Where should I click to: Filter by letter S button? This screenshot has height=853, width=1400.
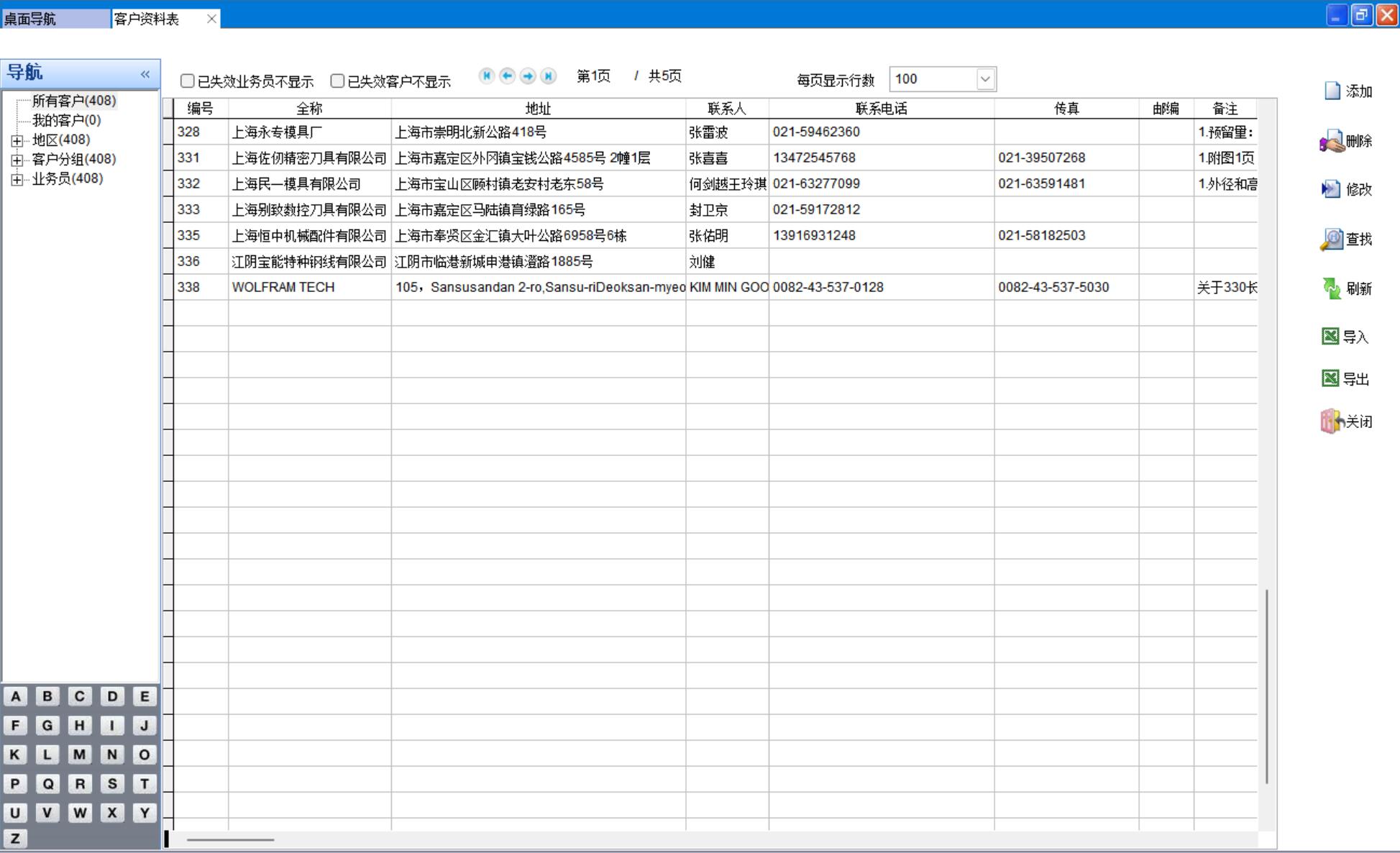(x=112, y=784)
